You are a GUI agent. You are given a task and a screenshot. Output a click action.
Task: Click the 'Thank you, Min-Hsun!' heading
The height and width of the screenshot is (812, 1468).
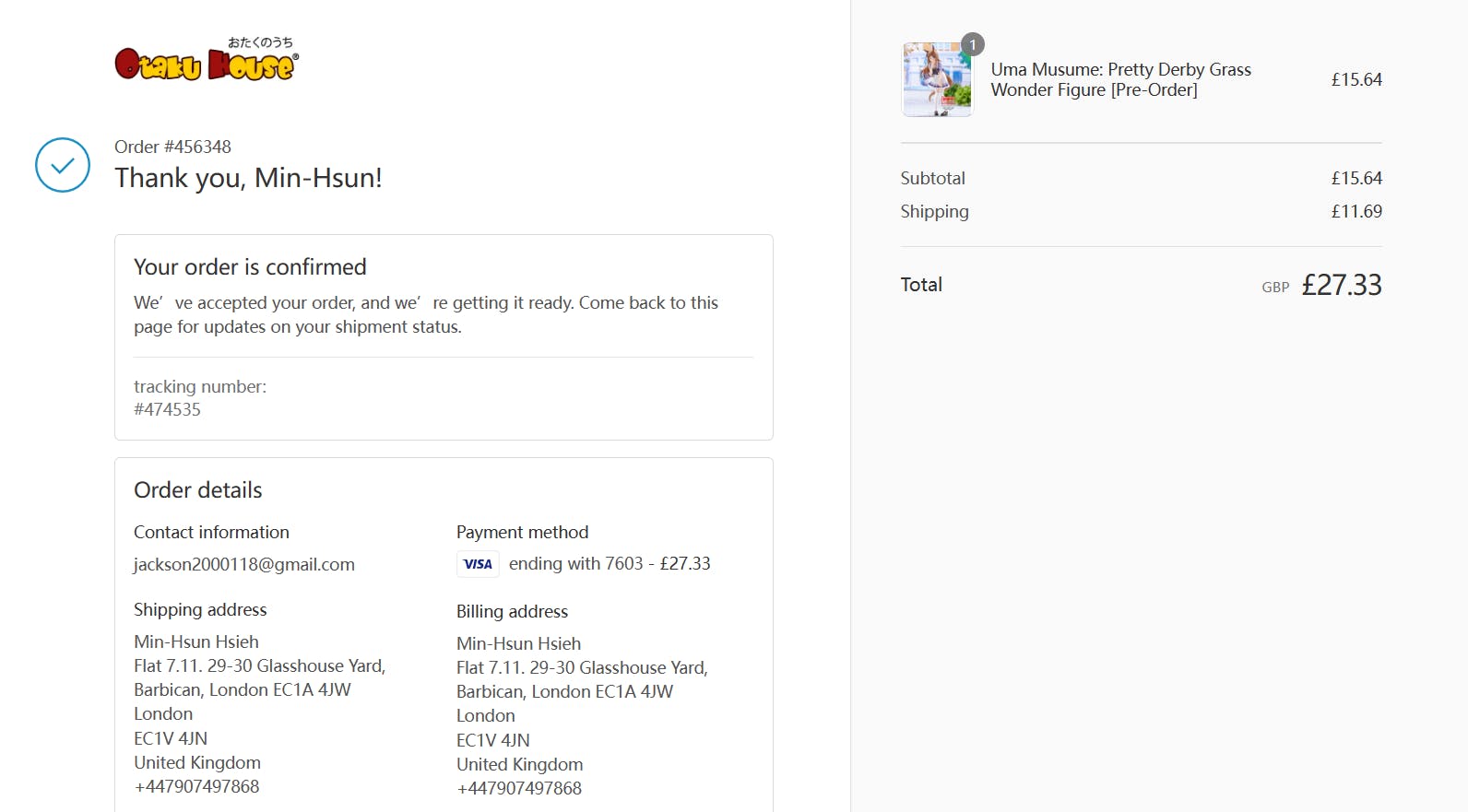click(248, 178)
